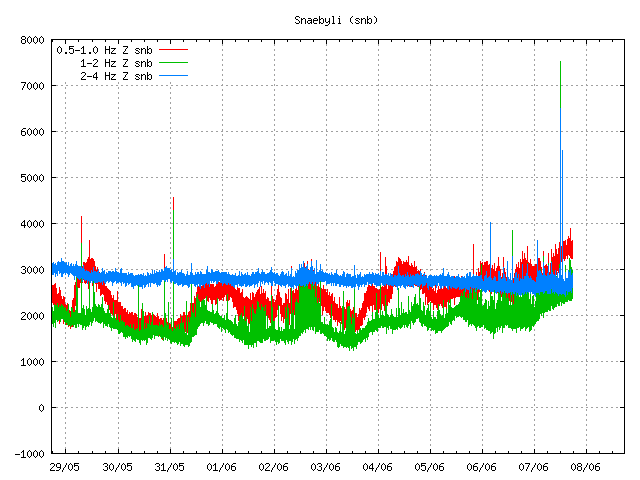Click the 08/06 date label on x-axis

[586, 467]
